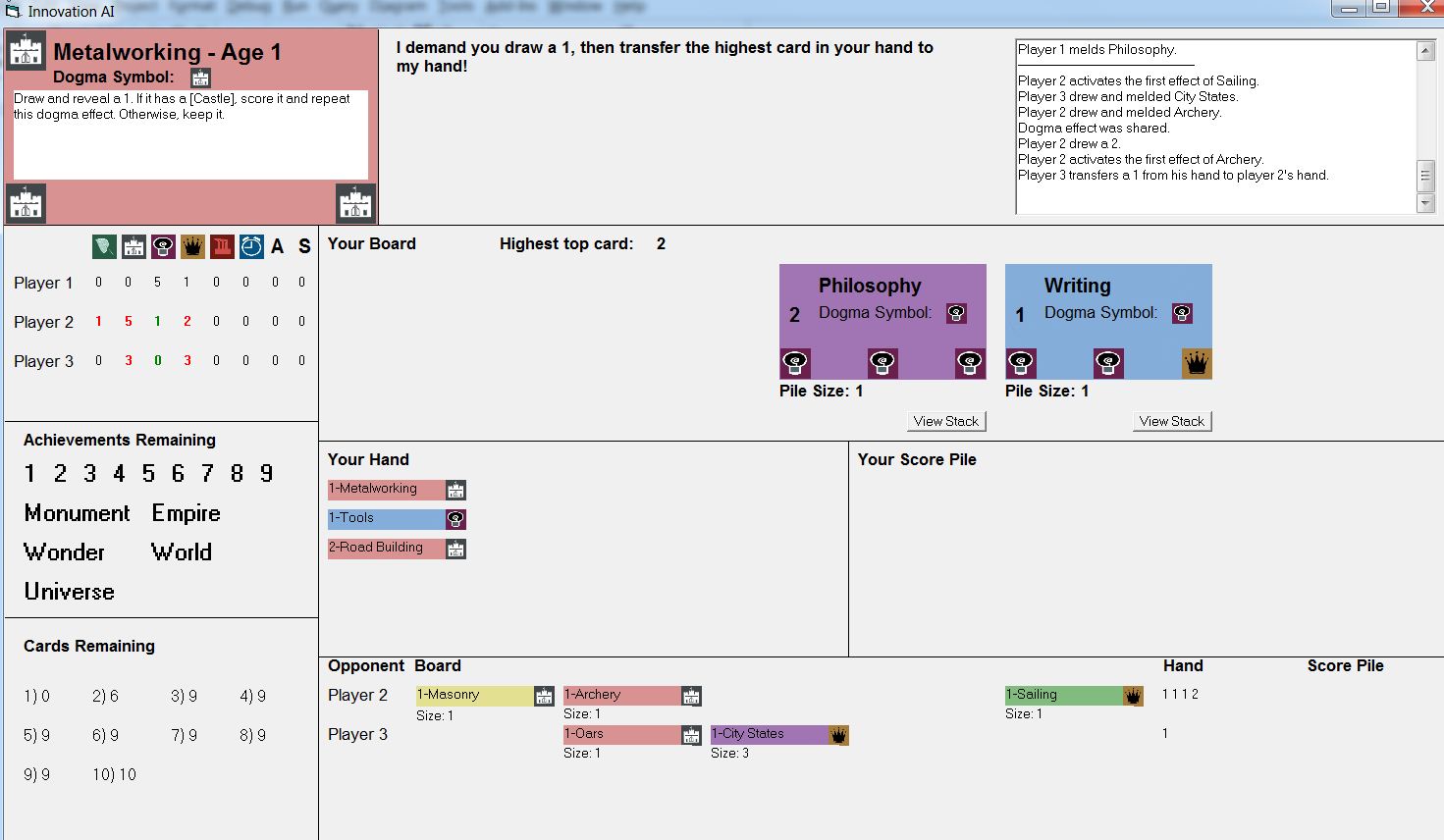Click the crown icon on Player 3's City States
This screenshot has width=1444, height=840.
coord(838,735)
